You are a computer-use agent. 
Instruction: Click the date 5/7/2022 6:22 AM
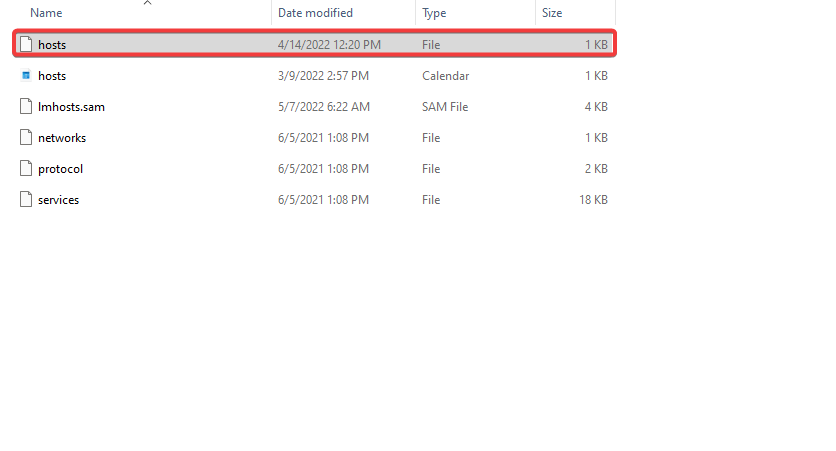click(323, 107)
